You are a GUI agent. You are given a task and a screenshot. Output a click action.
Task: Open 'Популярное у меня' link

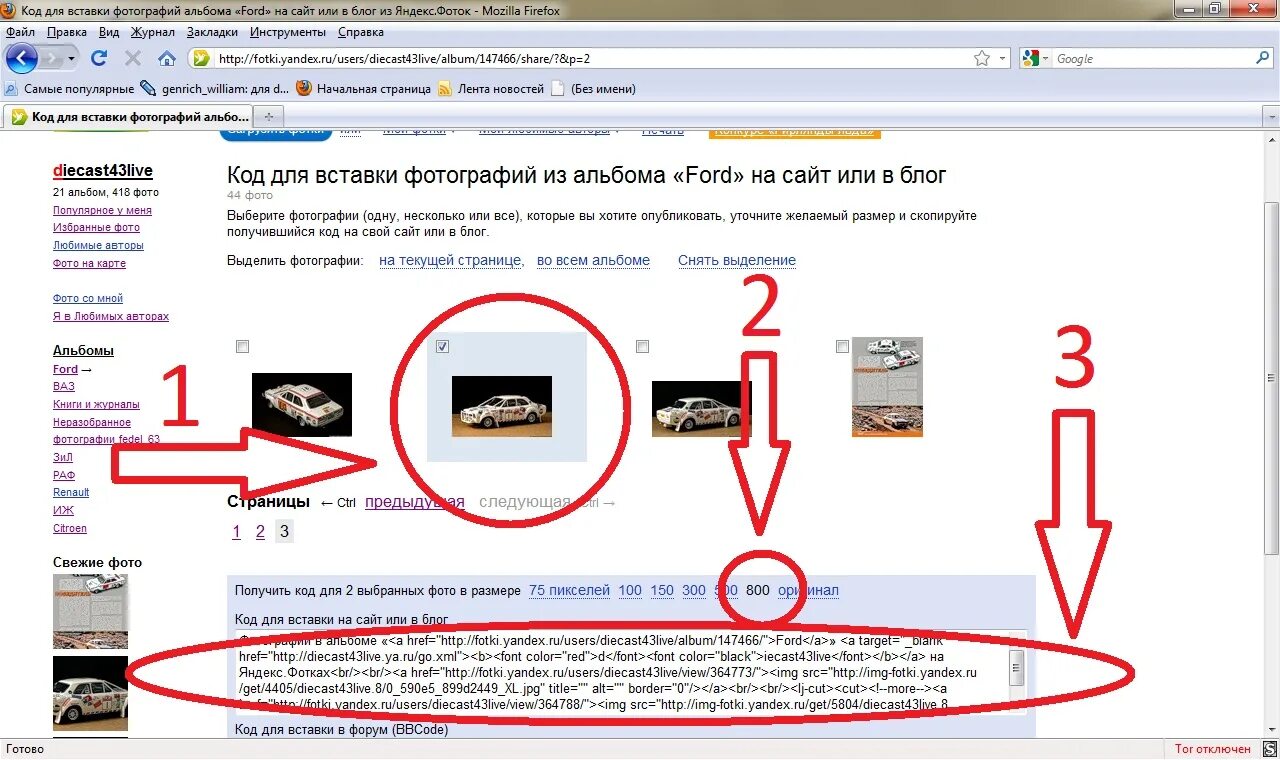pyautogui.click(x=102, y=211)
